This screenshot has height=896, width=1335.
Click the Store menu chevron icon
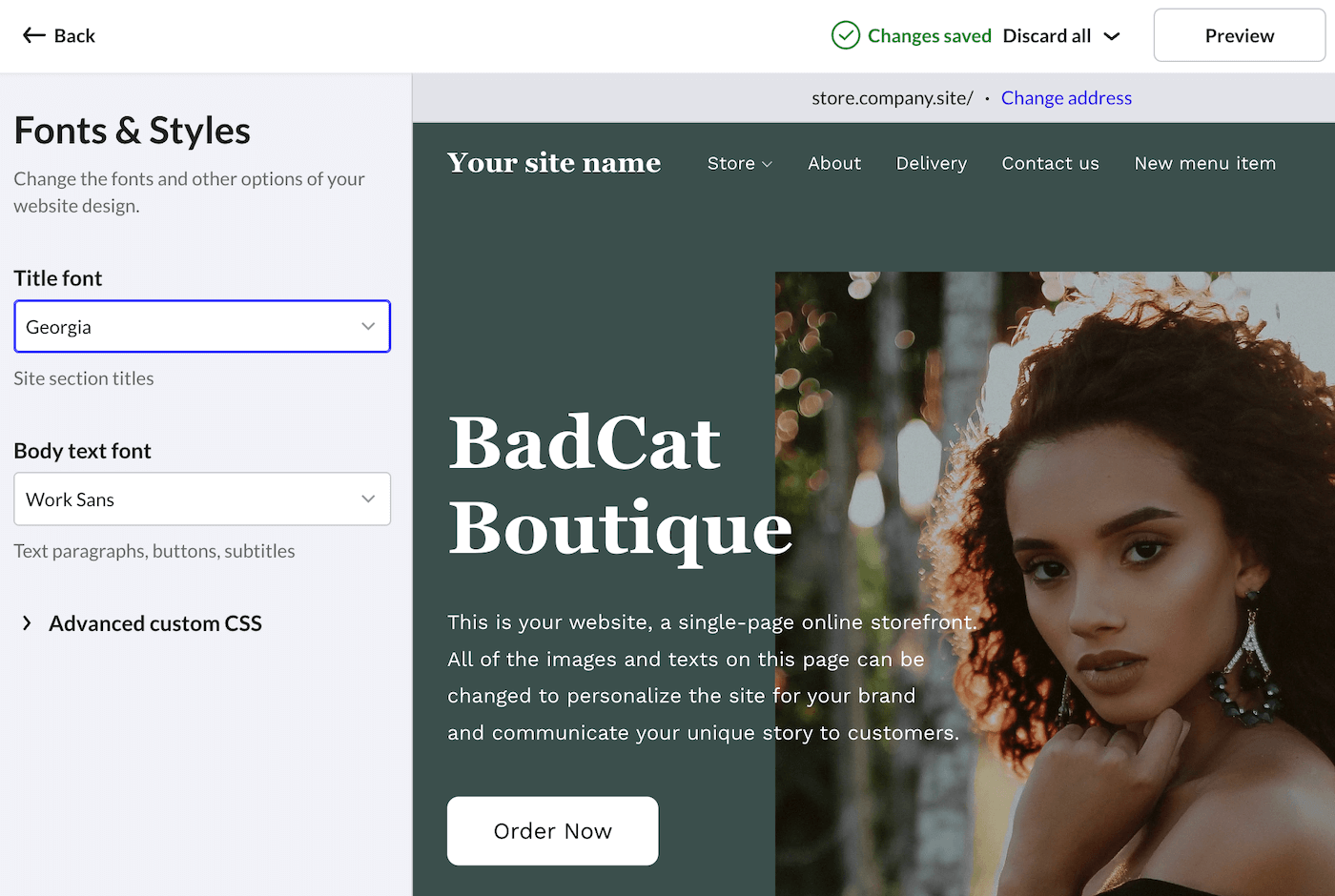[x=767, y=165]
